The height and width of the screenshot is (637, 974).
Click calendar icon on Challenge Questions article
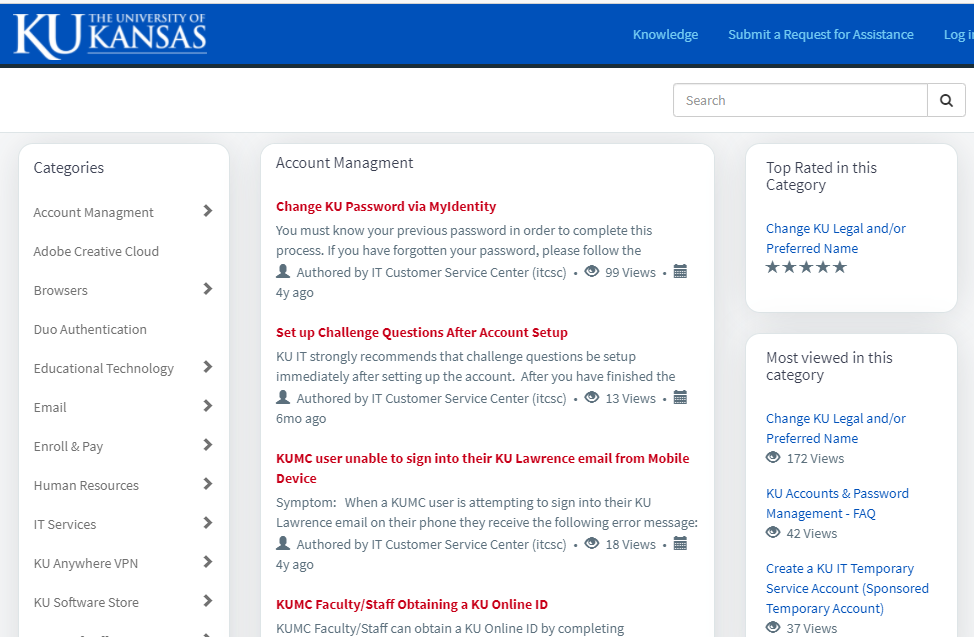[x=680, y=398]
